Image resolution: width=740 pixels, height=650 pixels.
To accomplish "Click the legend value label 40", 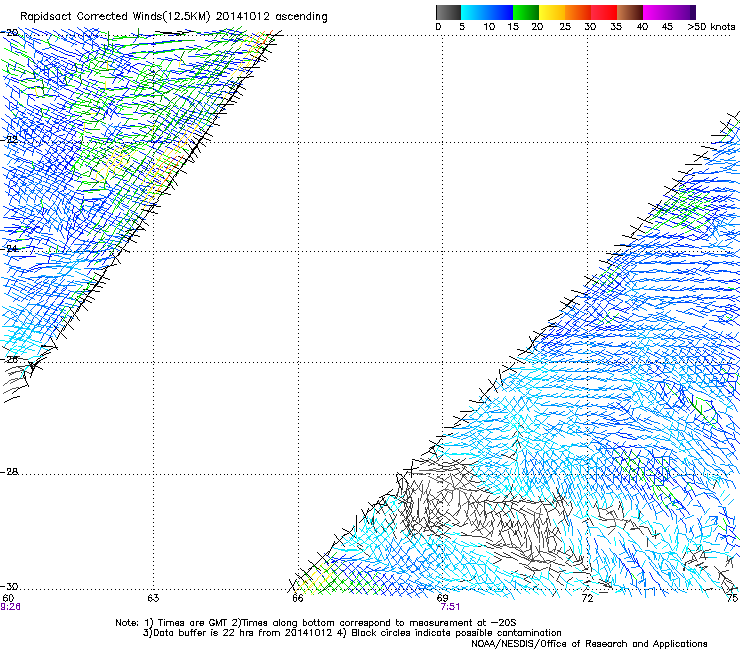I will click(642, 26).
